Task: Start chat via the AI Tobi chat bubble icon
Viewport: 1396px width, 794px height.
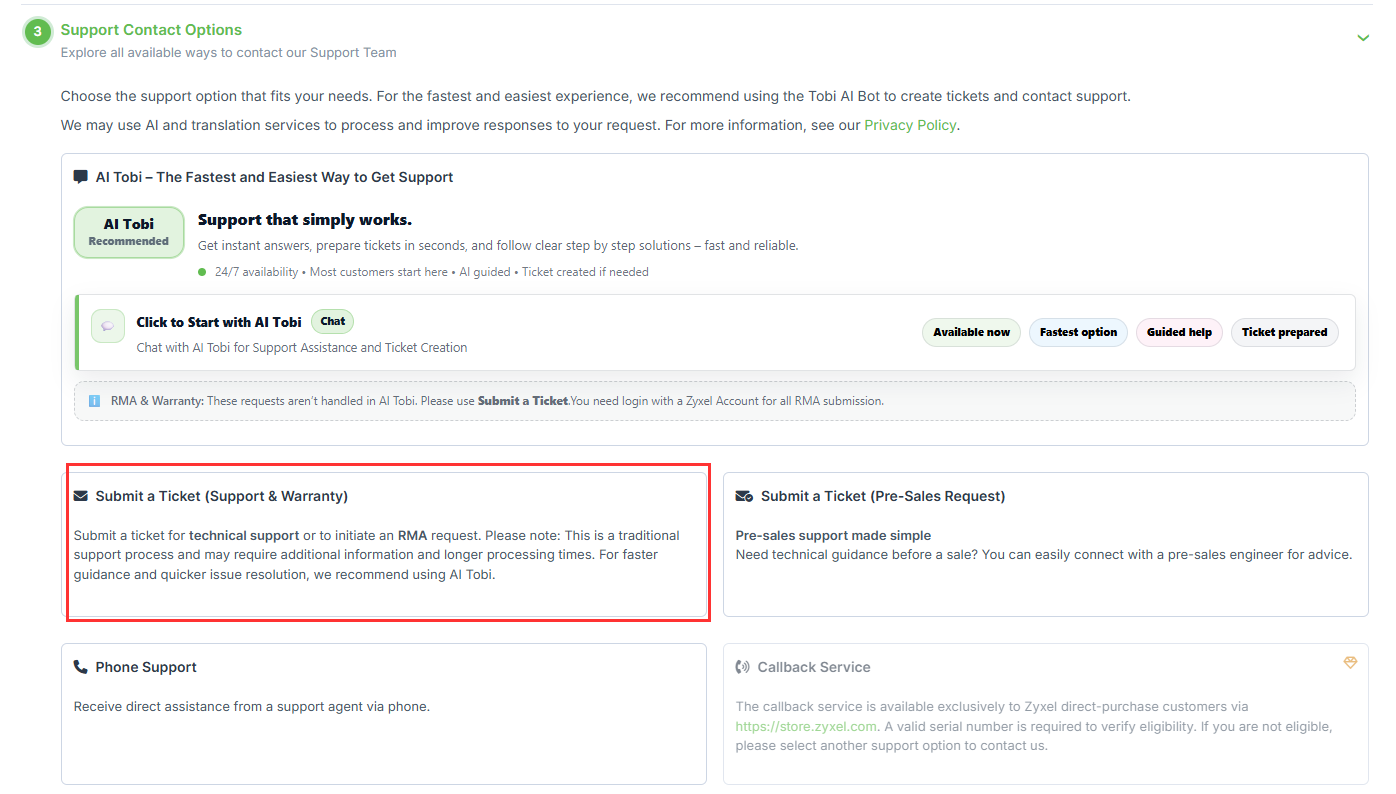Action: pos(108,326)
